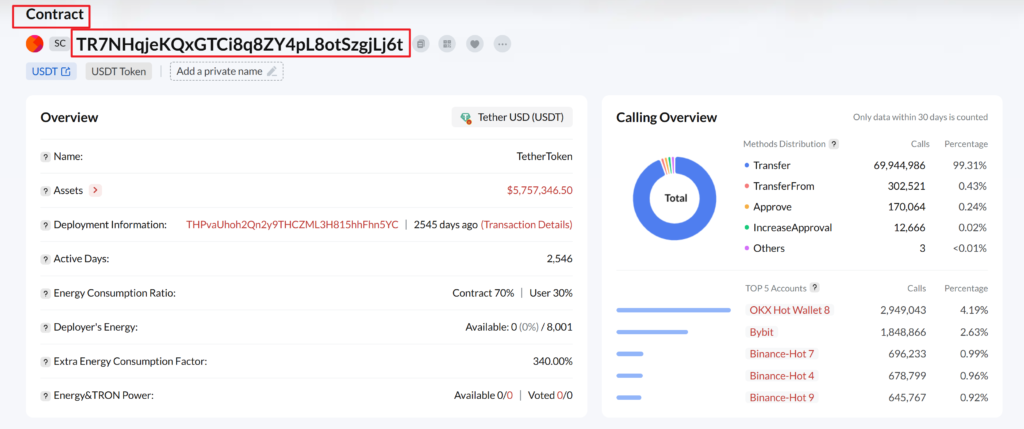Viewport: 1024px width, 429px height.
Task: Click the TetherToken name value
Action: 544,157
